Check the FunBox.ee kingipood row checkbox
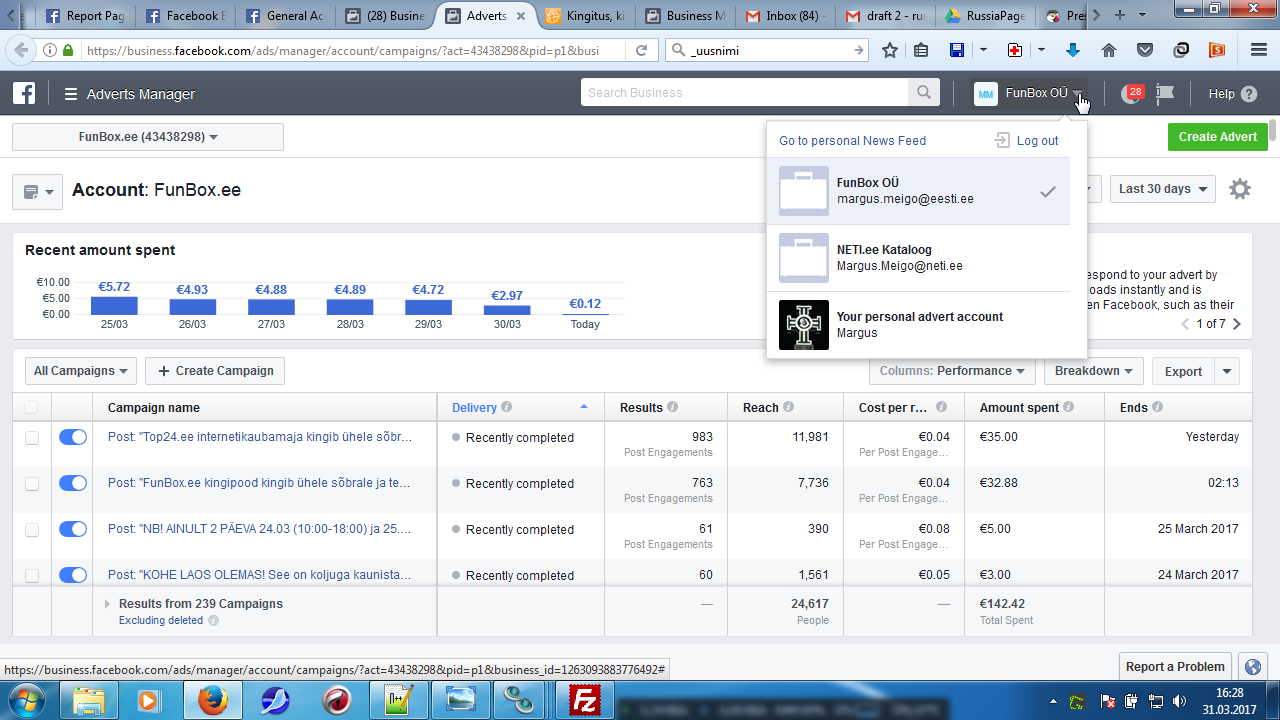The image size is (1280, 720). (32, 484)
